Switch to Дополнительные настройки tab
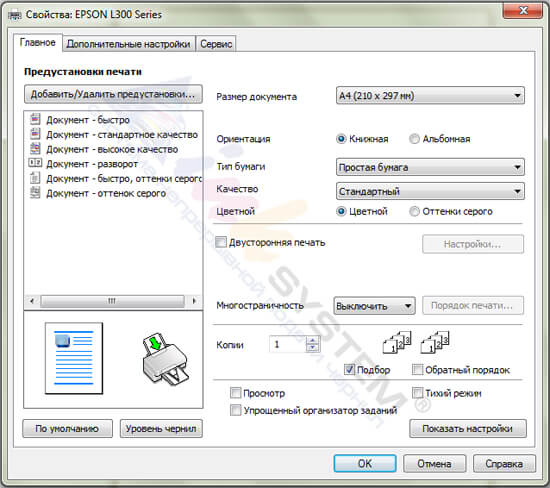Screen dimensions: 550x488 tap(128, 44)
